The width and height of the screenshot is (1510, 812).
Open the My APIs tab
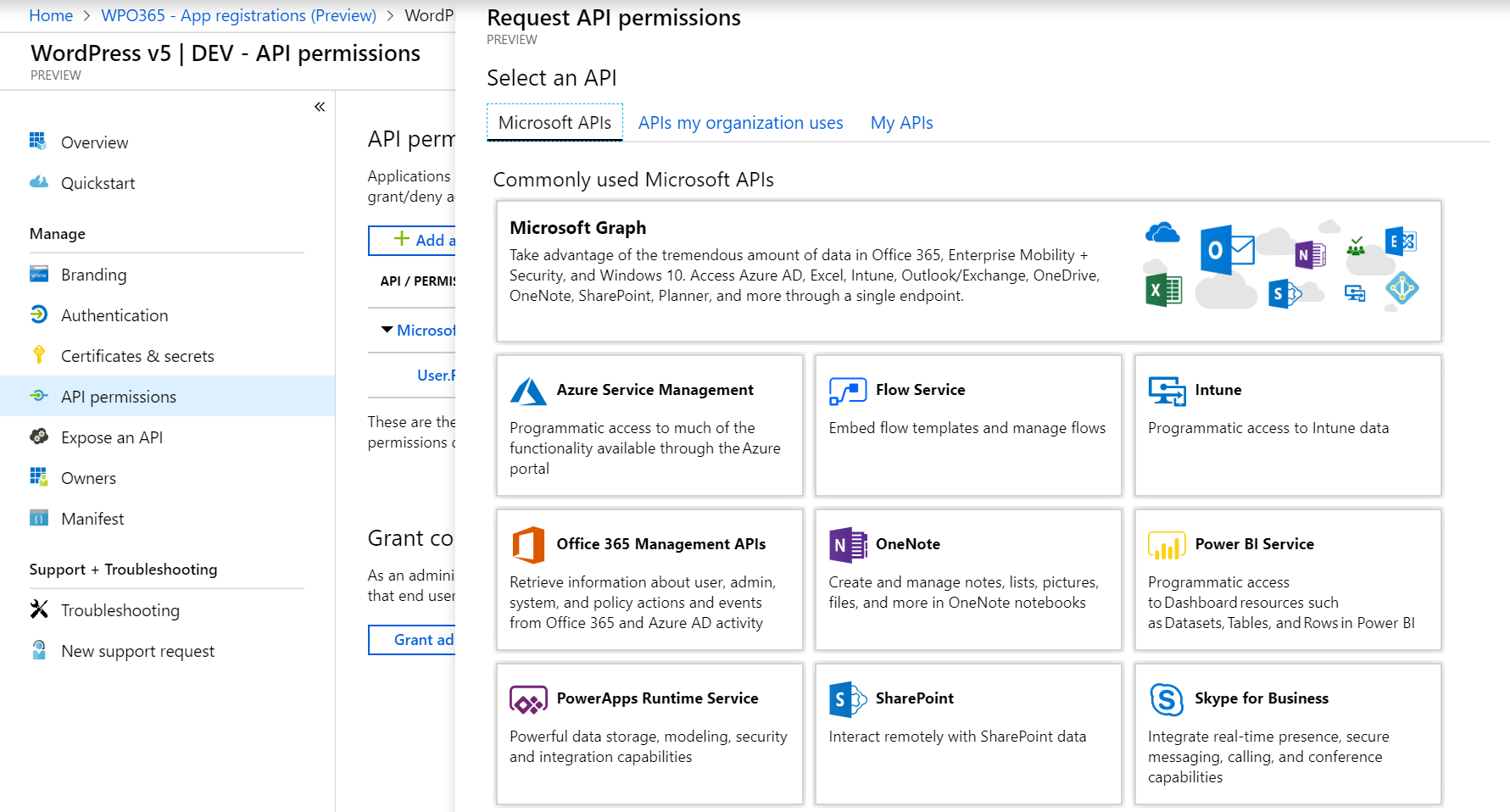[901, 122]
